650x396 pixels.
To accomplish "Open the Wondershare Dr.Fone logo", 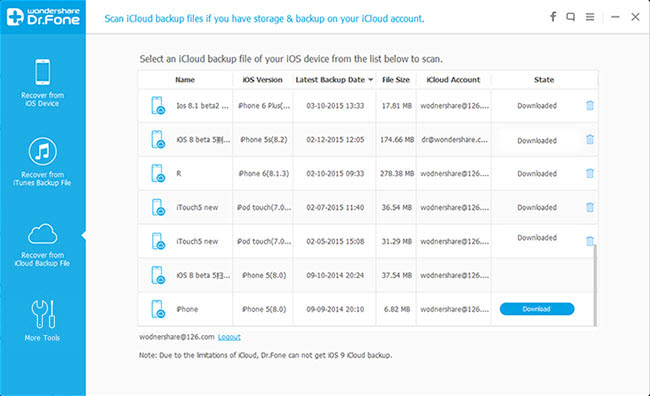I will point(43,17).
